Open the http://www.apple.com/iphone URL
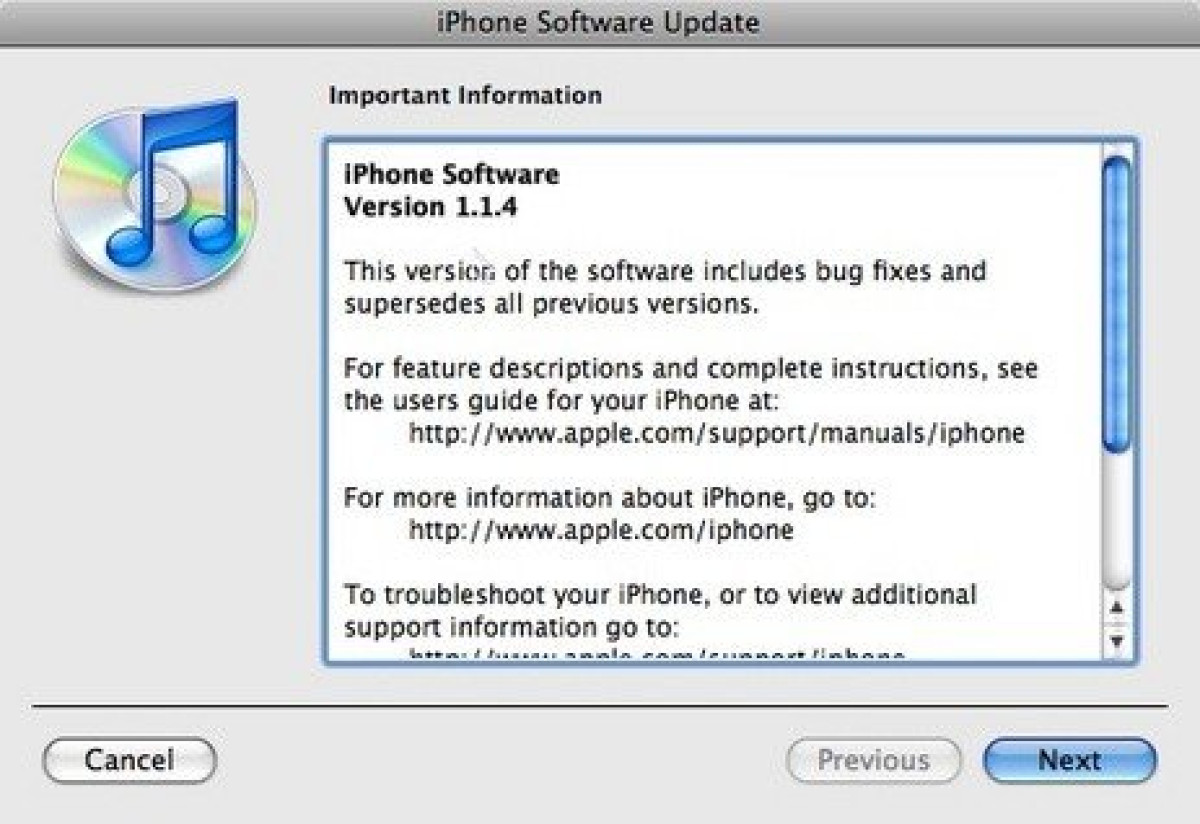The height and width of the screenshot is (824, 1200). 601,530
